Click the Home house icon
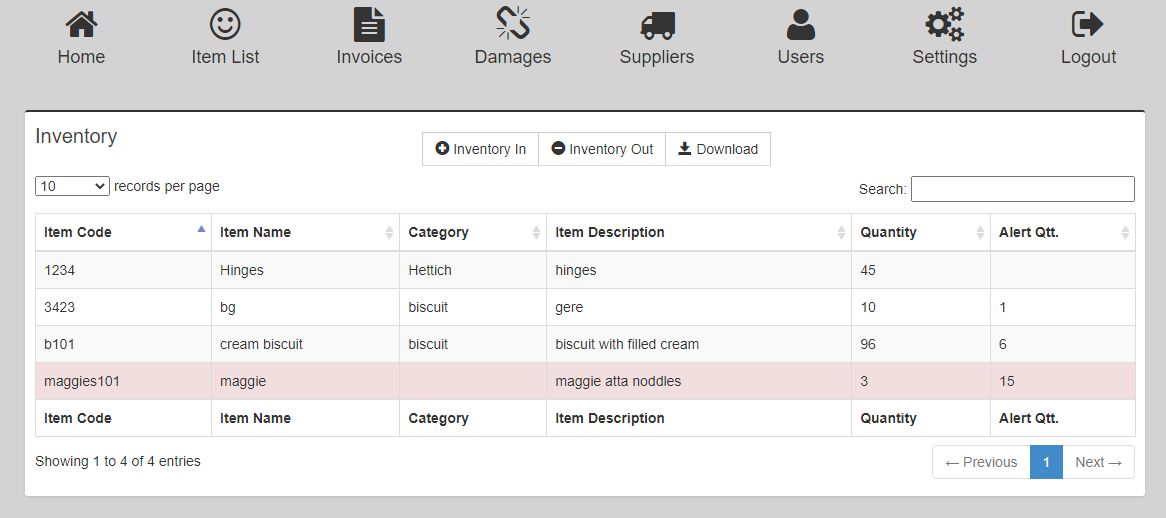This screenshot has width=1166, height=518. tap(81, 24)
